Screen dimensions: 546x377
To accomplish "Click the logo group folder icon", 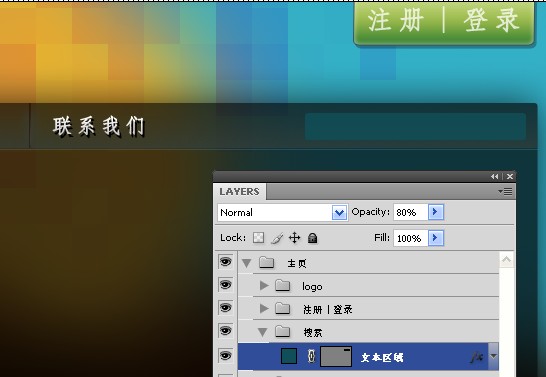I will tap(282, 285).
